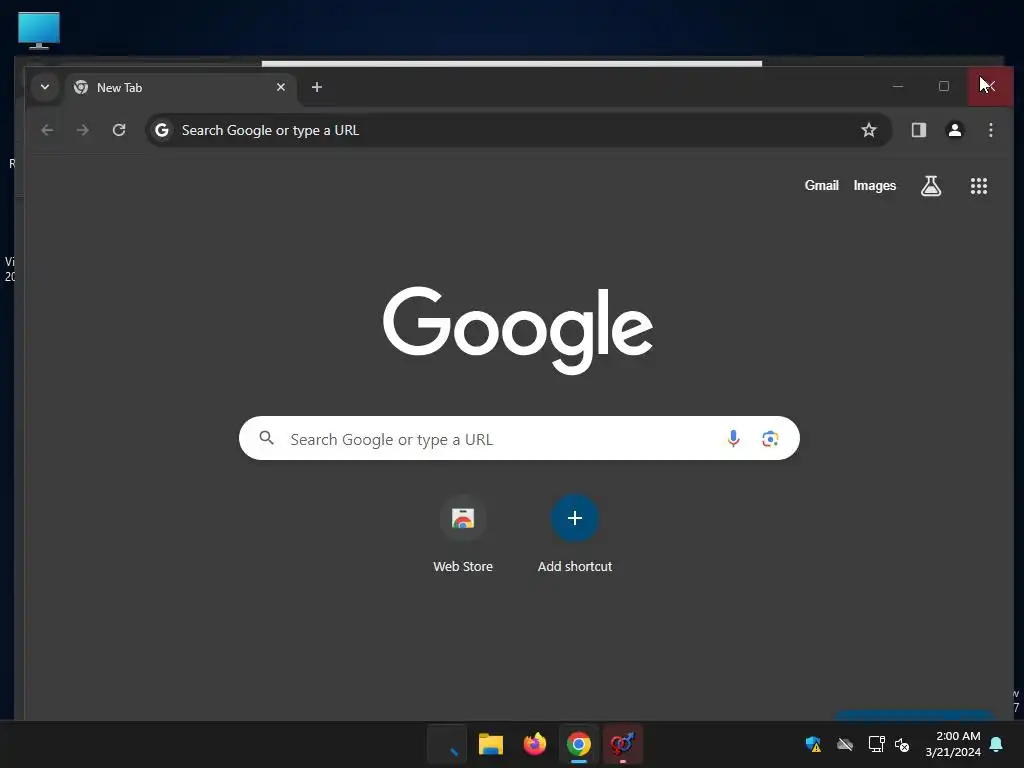Start voice search with the microphone

(733, 438)
